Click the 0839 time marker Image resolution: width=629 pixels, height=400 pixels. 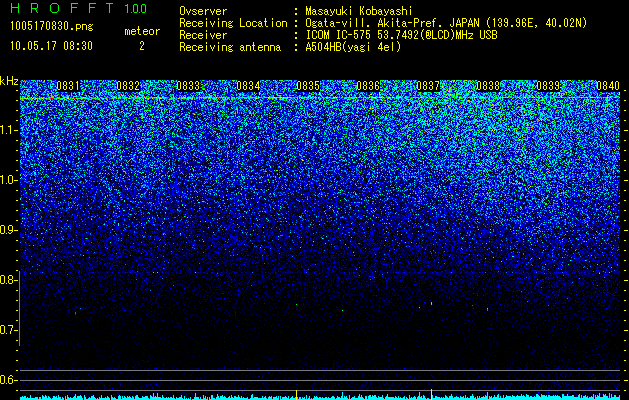coord(548,86)
